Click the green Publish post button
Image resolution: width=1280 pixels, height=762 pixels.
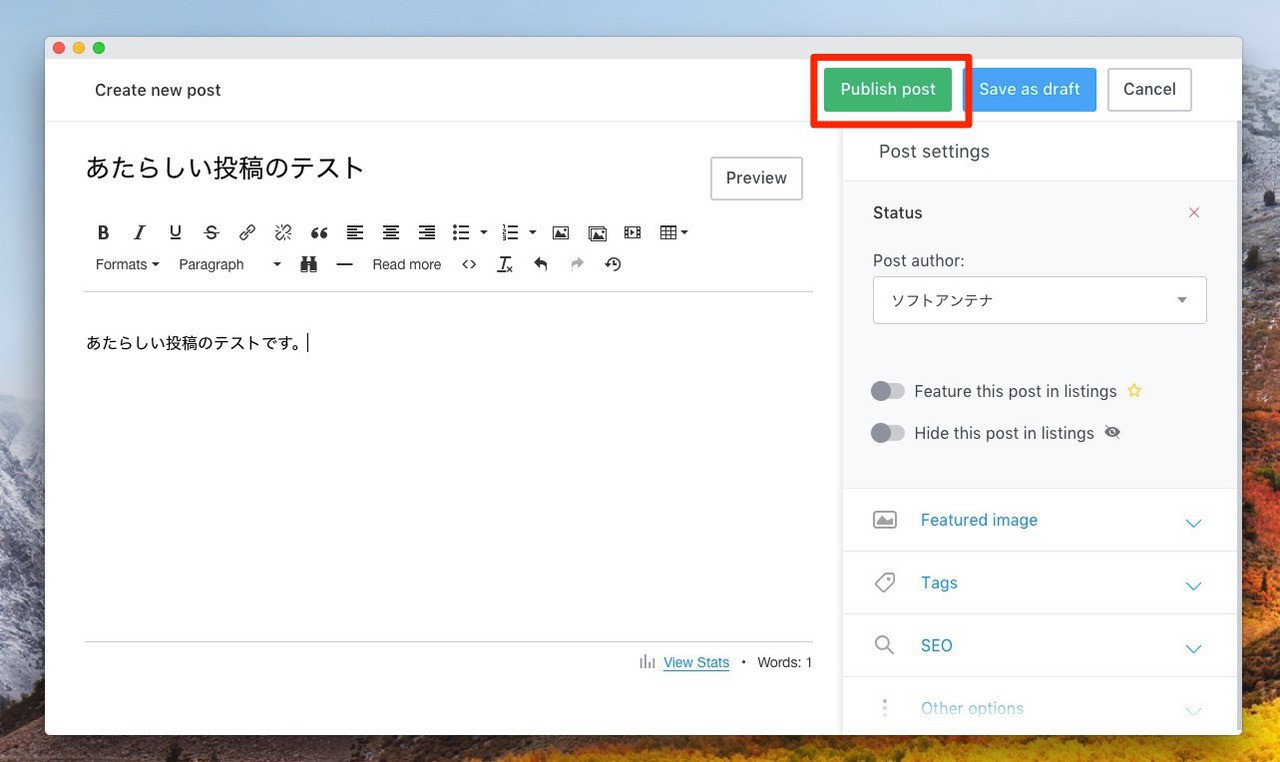[888, 89]
